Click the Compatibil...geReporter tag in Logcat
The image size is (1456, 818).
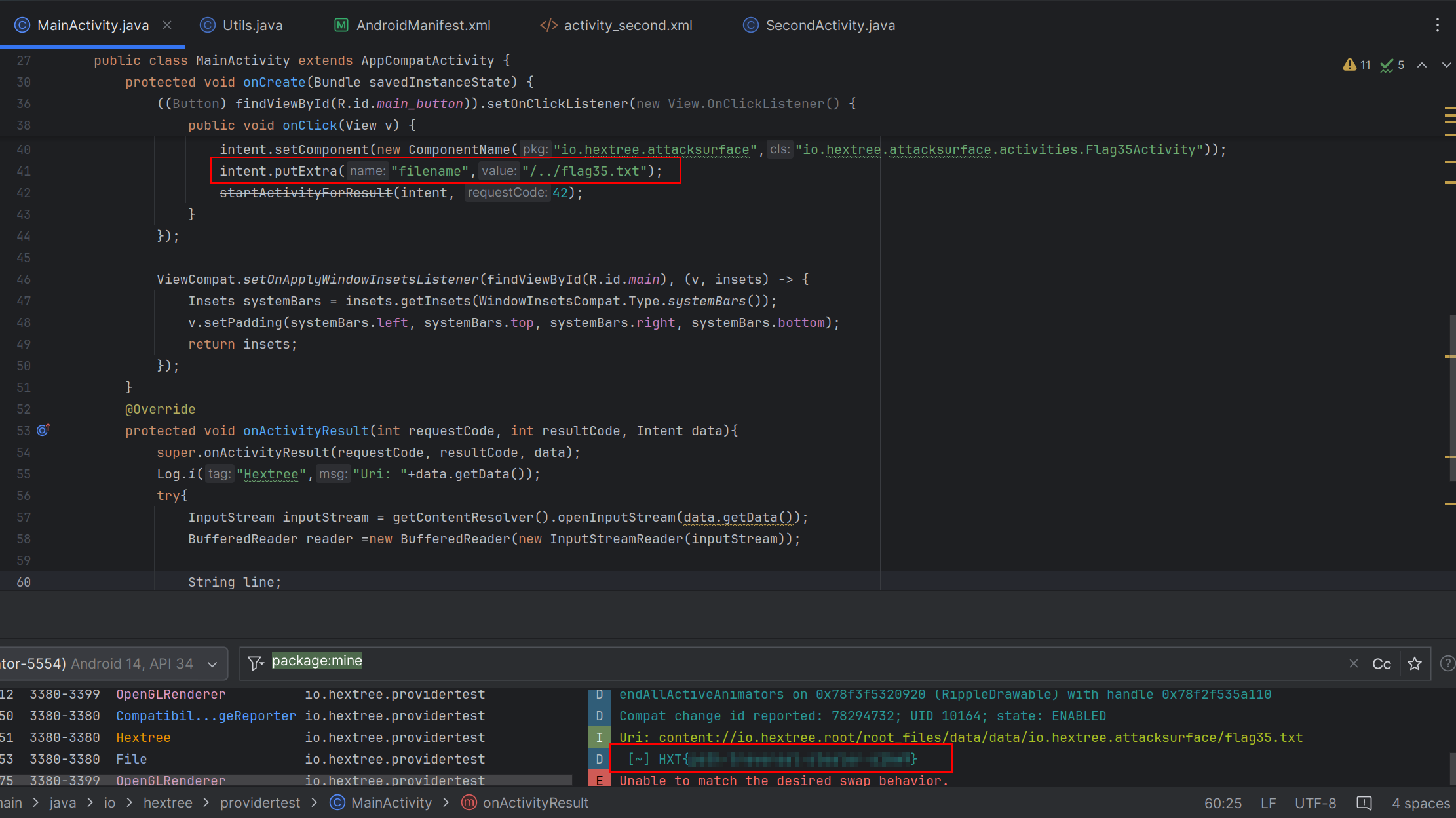(x=206, y=716)
